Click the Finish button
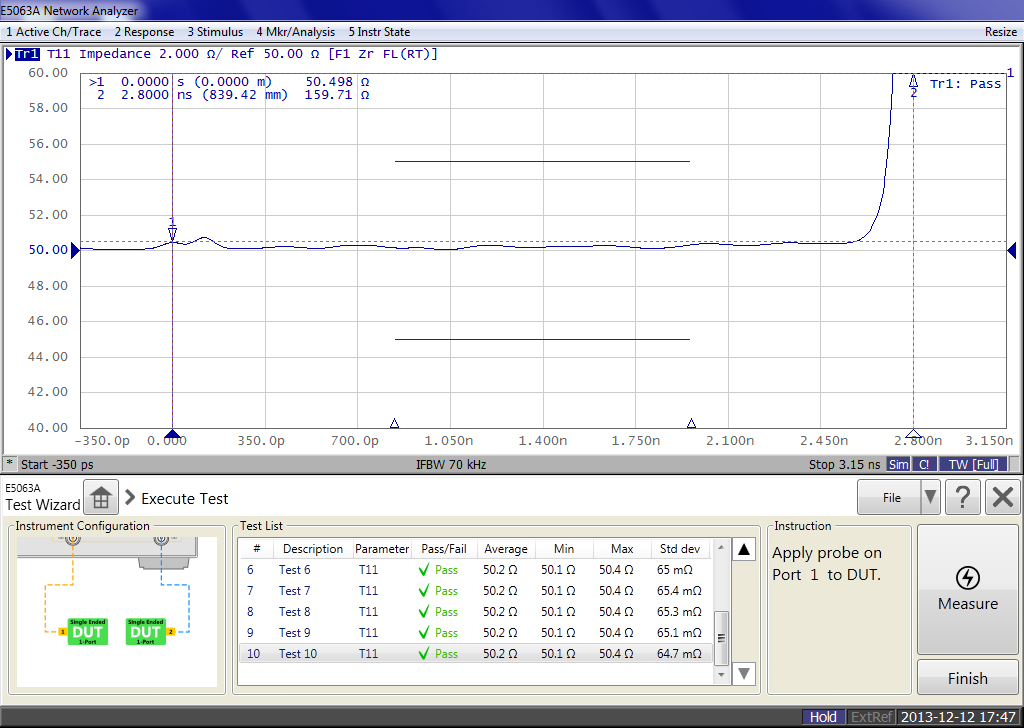Screen dimensions: 1024x728 coord(967,678)
